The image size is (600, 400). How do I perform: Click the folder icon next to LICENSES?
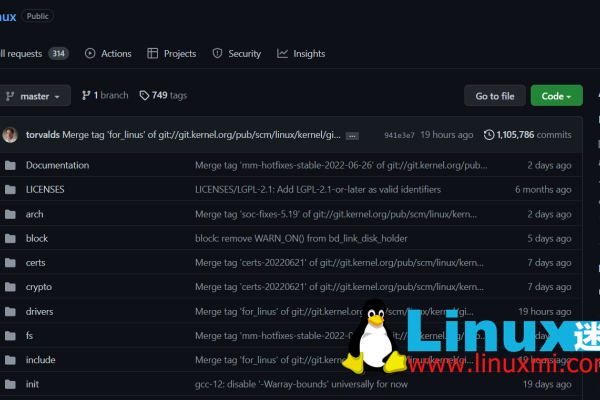tap(10, 189)
